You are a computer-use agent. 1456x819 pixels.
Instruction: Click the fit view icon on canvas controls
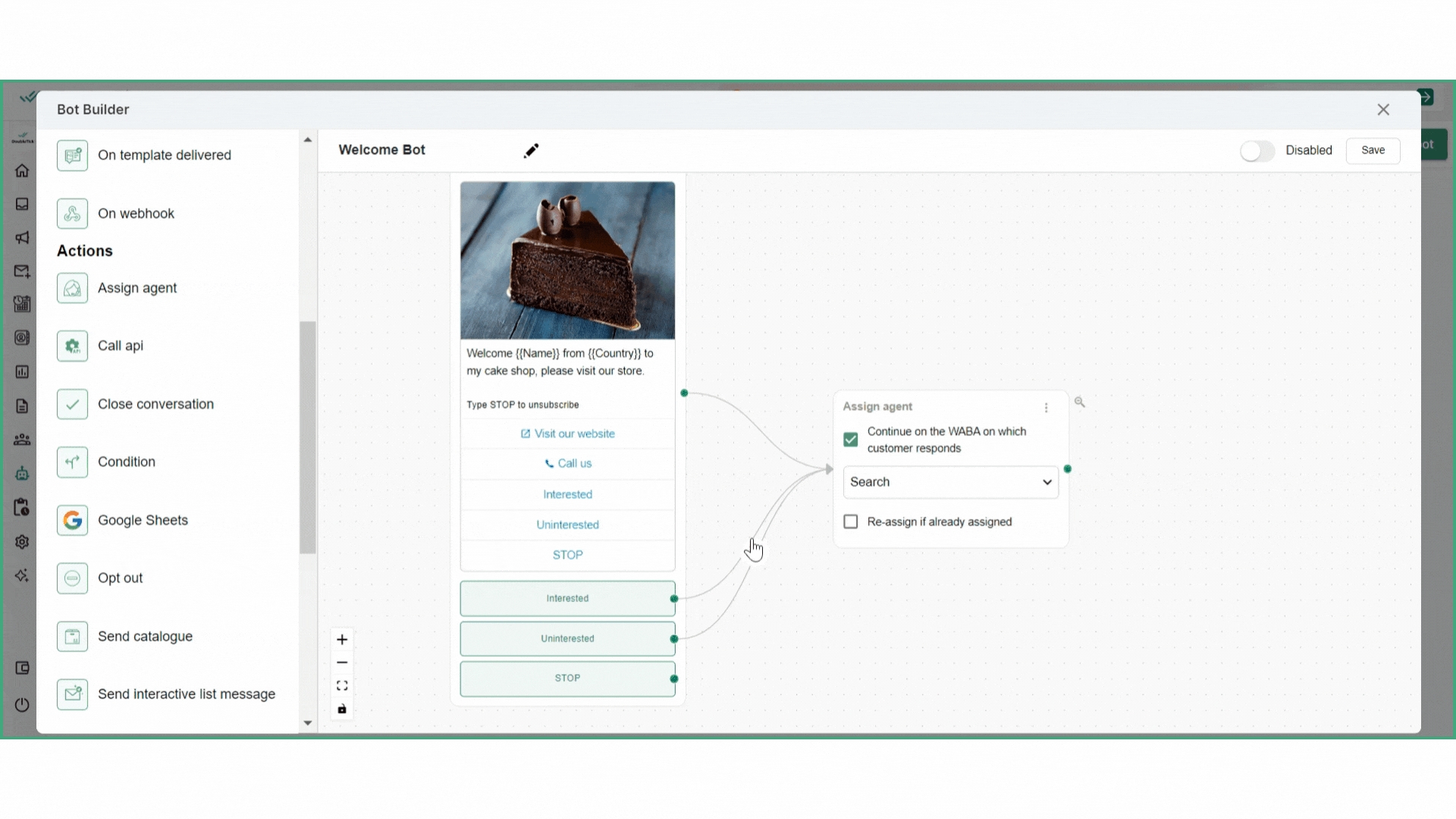click(342, 686)
